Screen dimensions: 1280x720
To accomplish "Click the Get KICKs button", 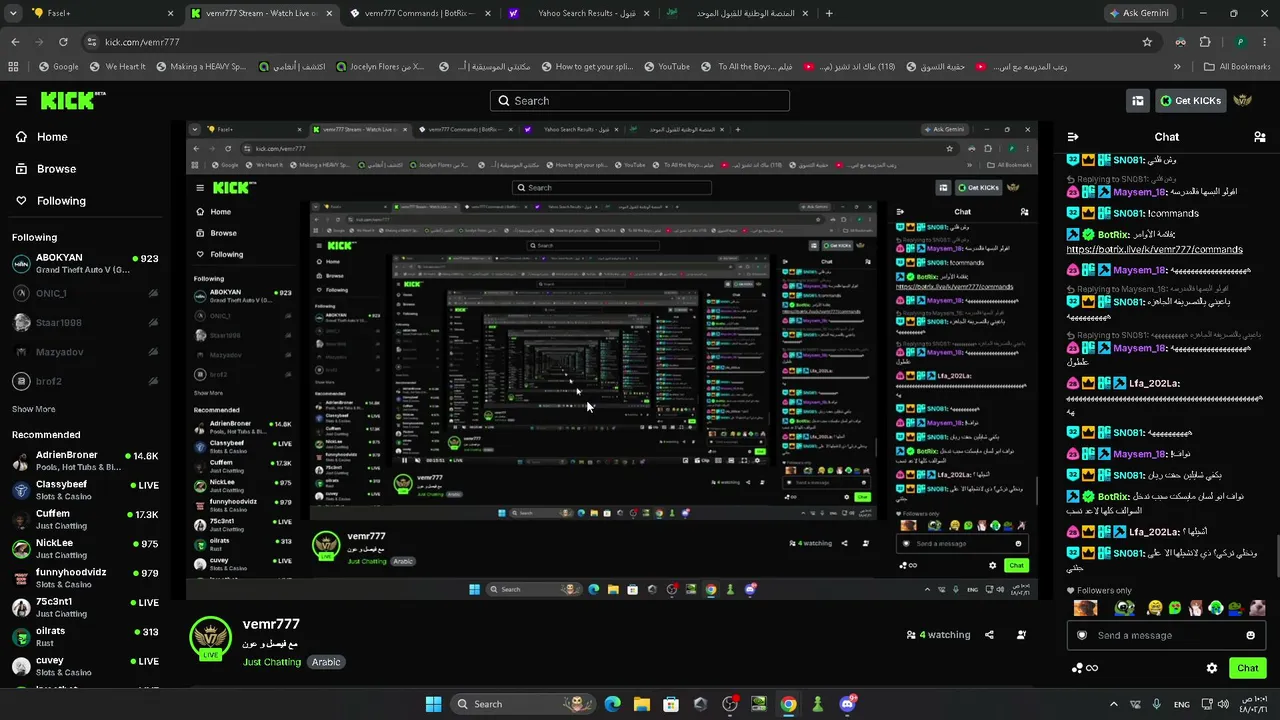I will (x=1190, y=101).
